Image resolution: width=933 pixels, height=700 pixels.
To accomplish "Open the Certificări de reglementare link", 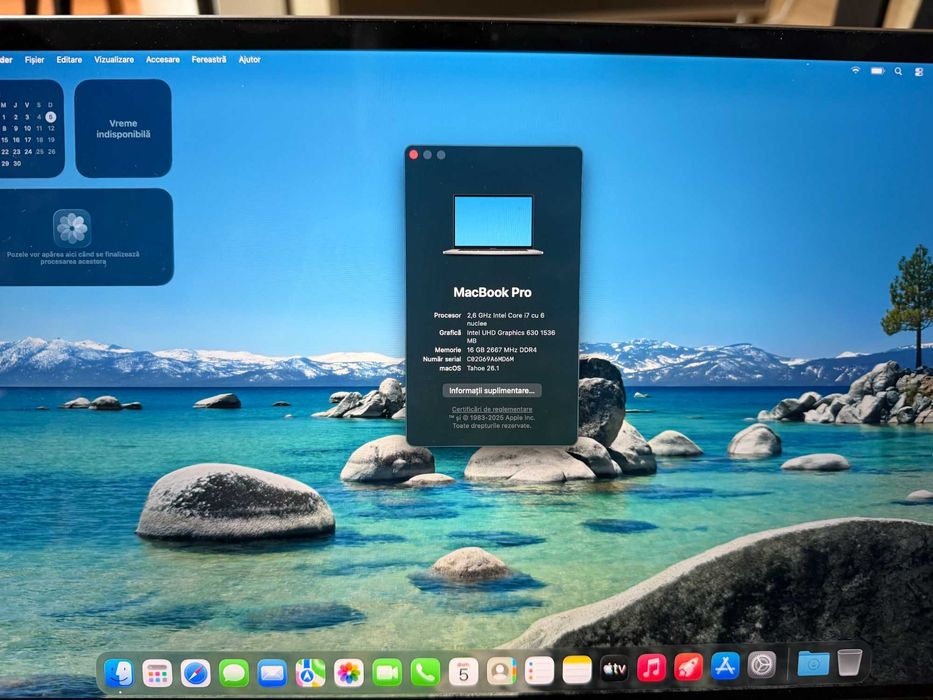I will coord(491,410).
